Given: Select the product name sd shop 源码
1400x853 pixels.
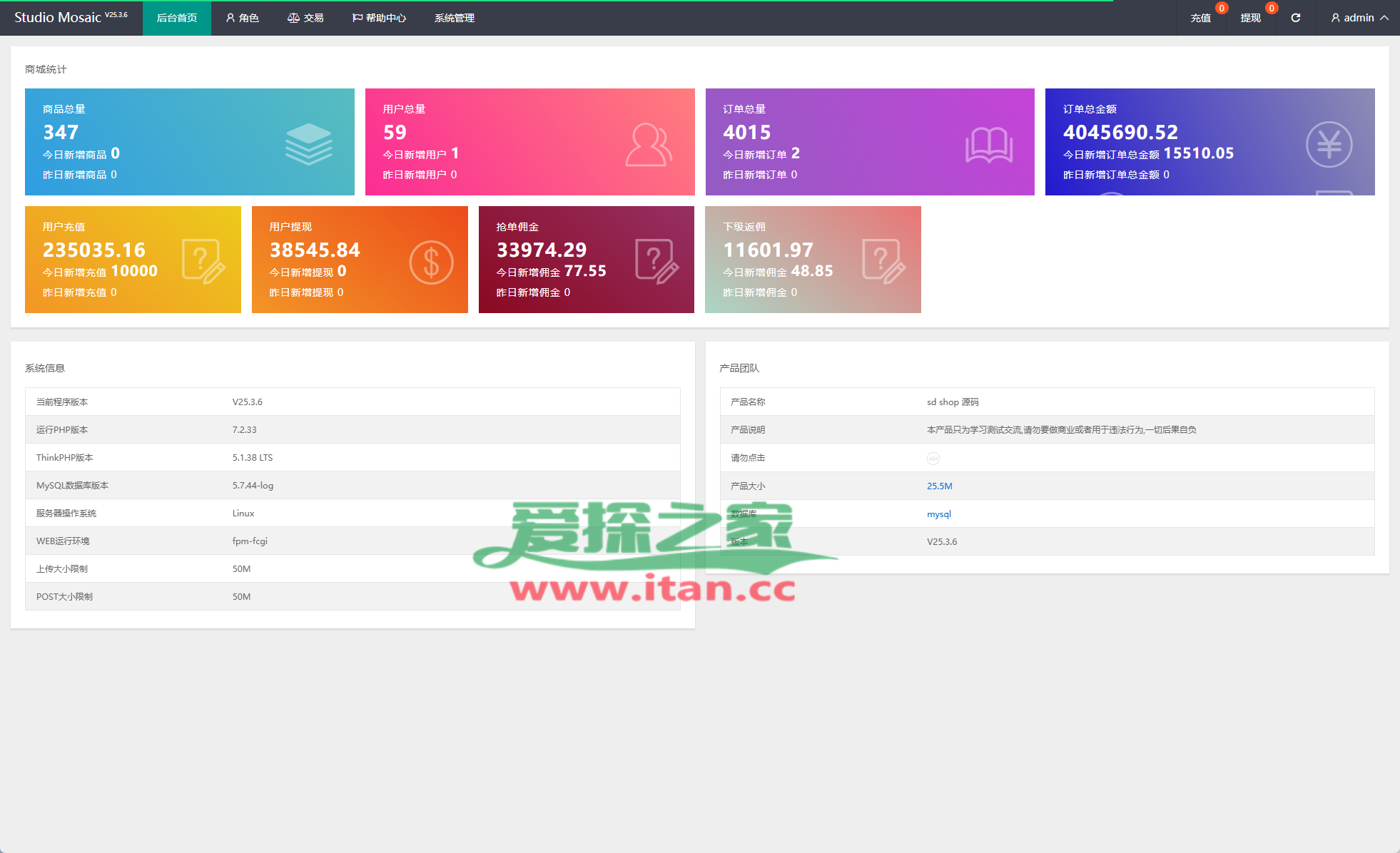Looking at the screenshot, I should 953,402.
